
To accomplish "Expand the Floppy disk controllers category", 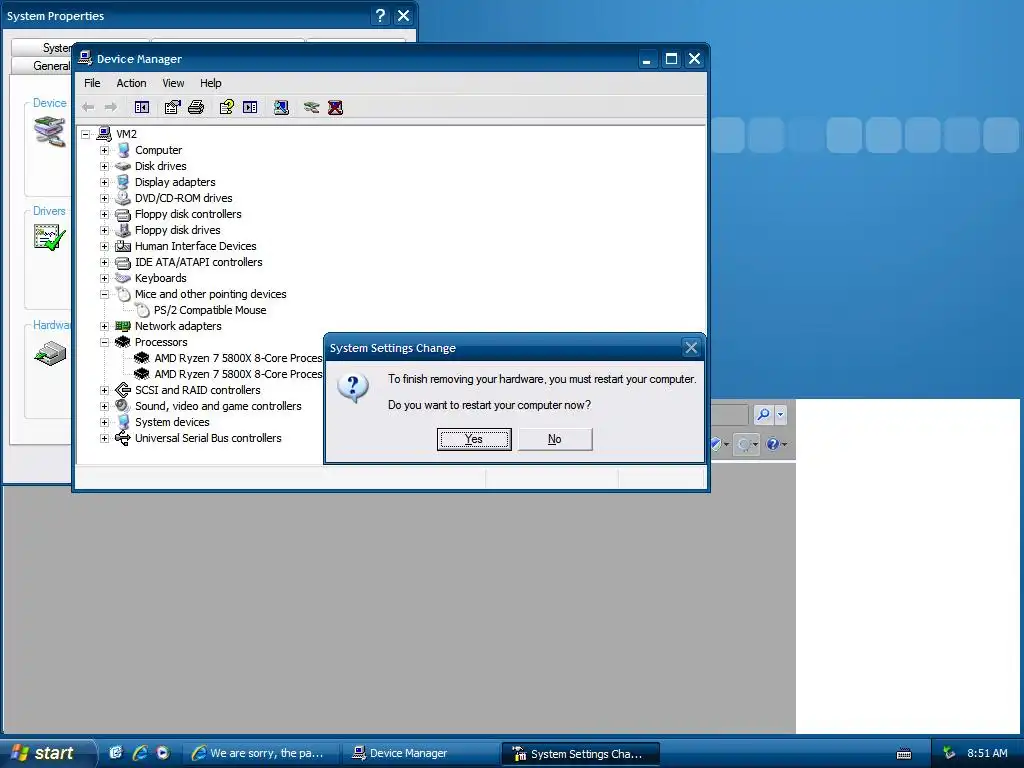I will click(104, 214).
